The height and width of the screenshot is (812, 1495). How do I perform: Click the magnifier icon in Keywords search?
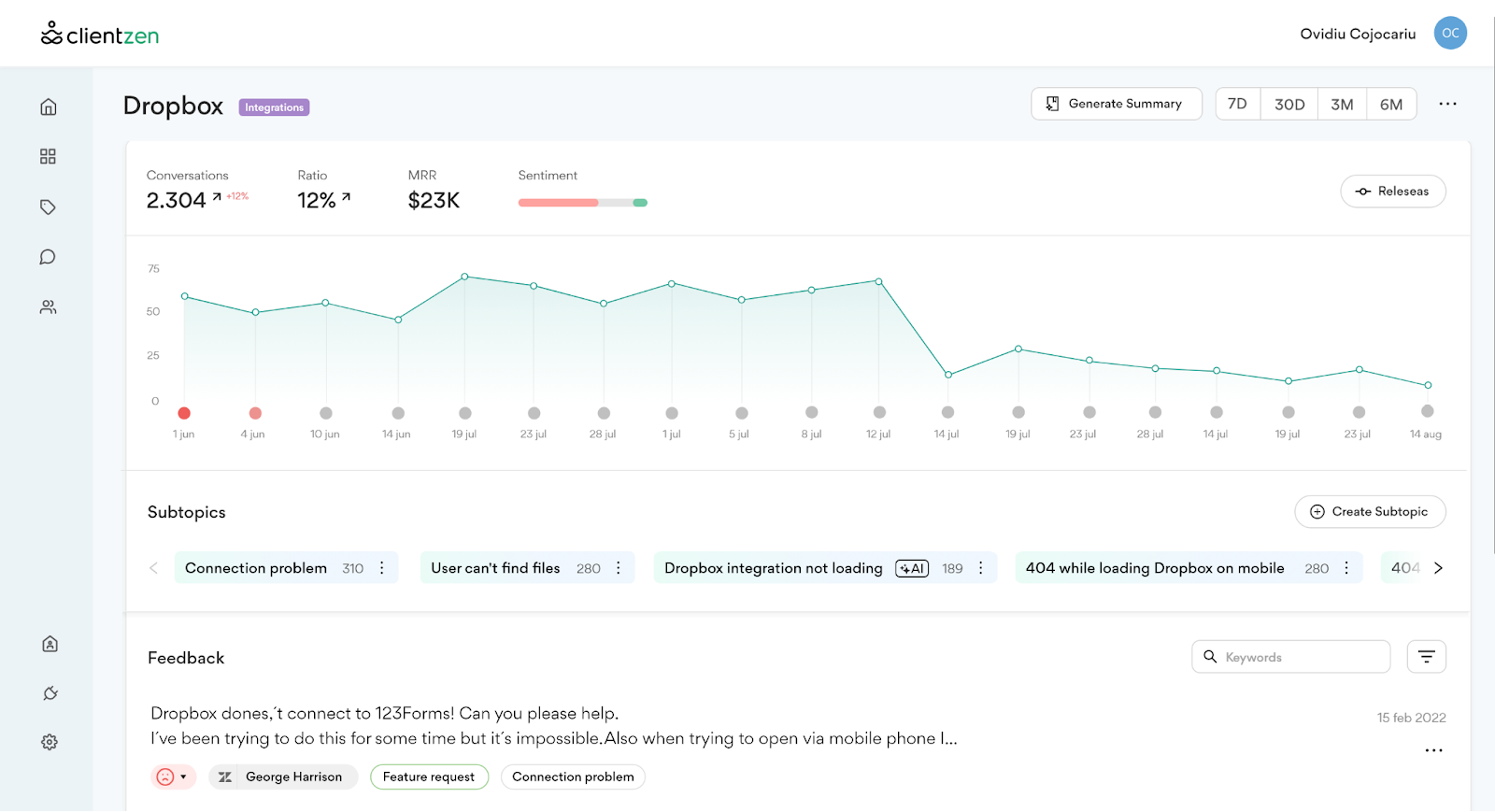[x=1210, y=657]
